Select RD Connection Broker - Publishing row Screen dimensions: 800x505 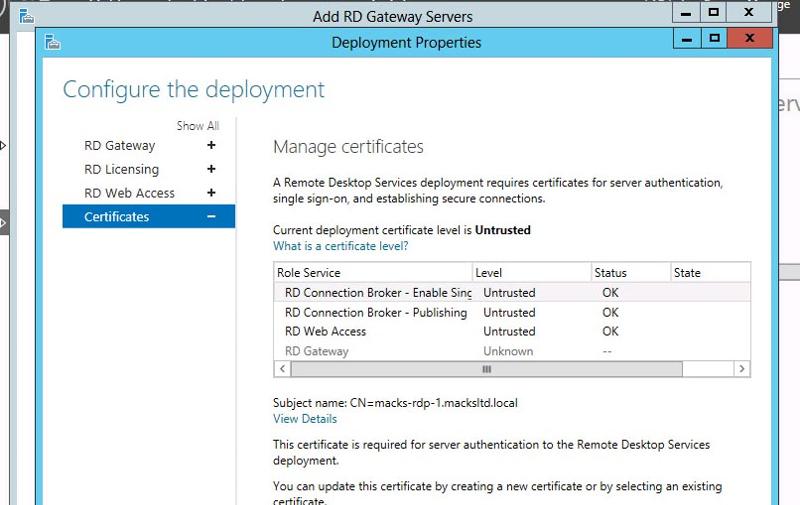click(x=512, y=312)
